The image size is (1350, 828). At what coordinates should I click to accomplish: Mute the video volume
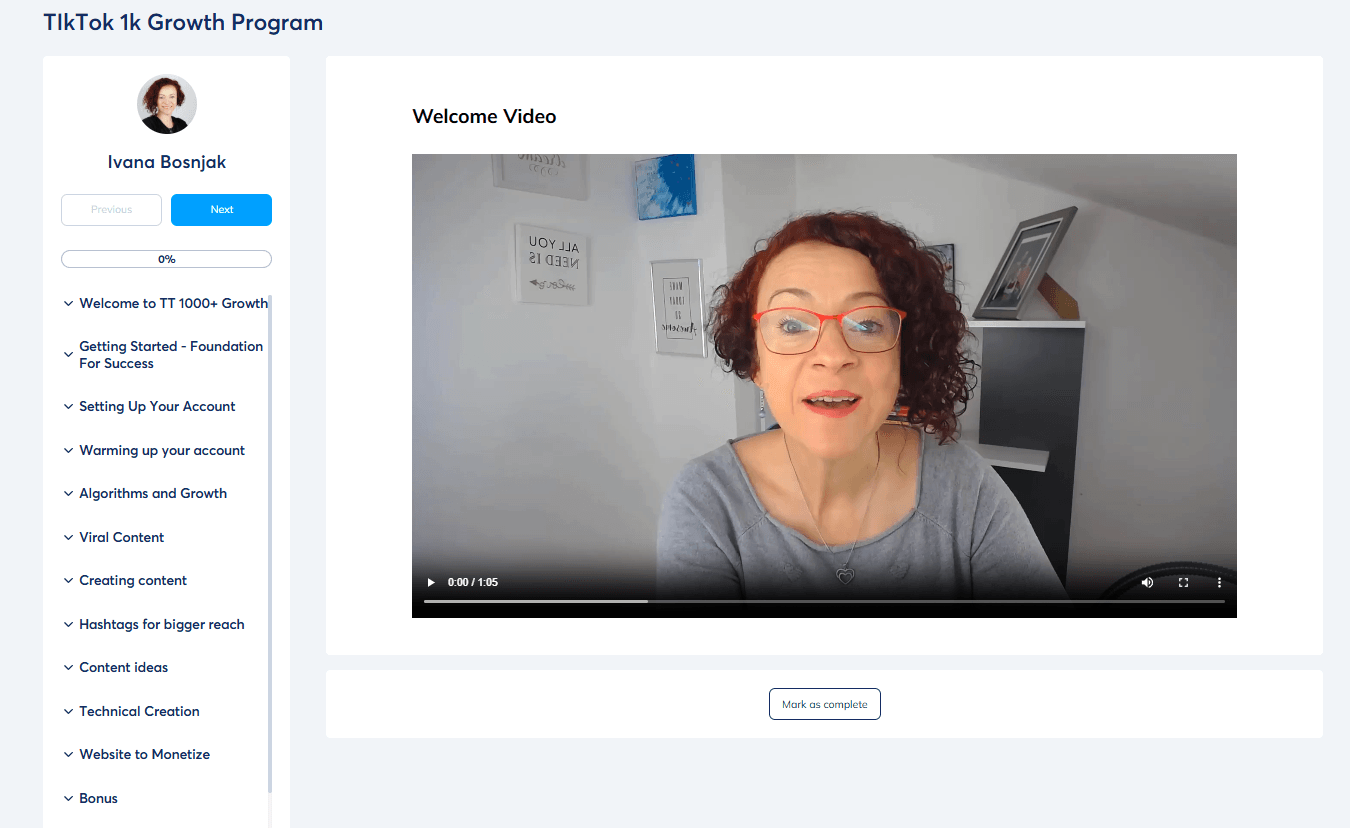(1147, 582)
